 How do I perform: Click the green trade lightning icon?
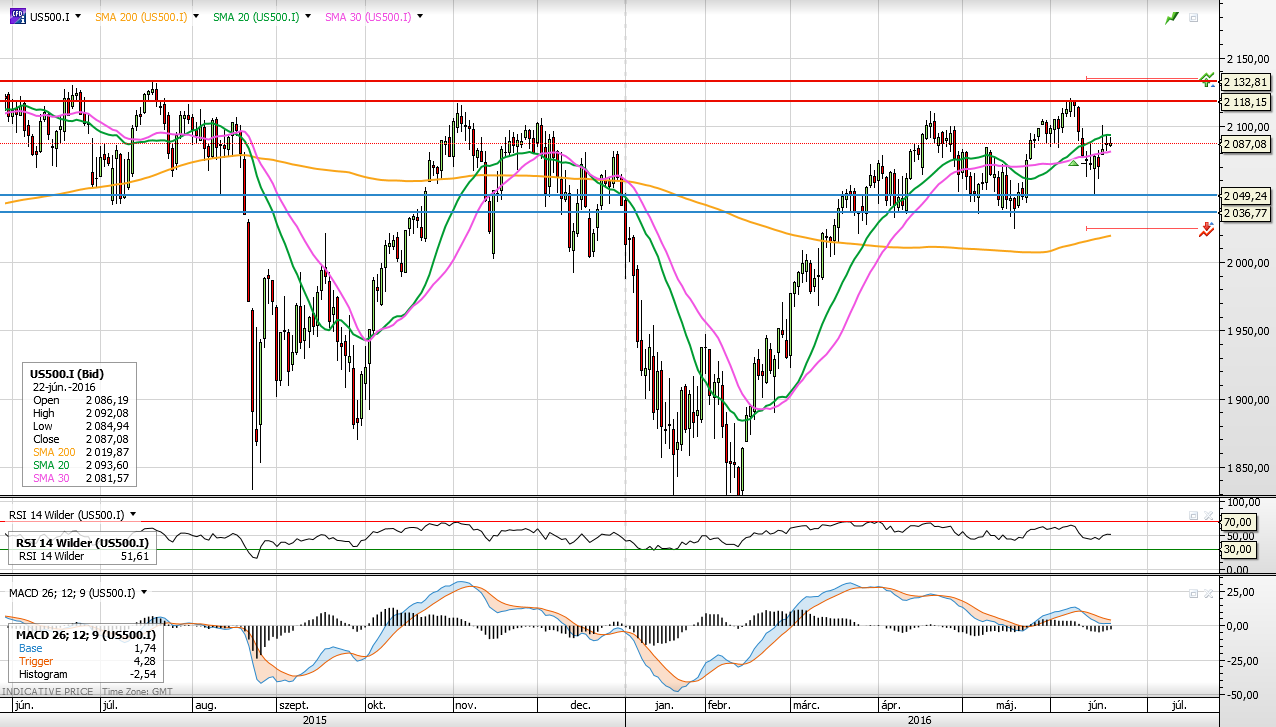click(1172, 18)
